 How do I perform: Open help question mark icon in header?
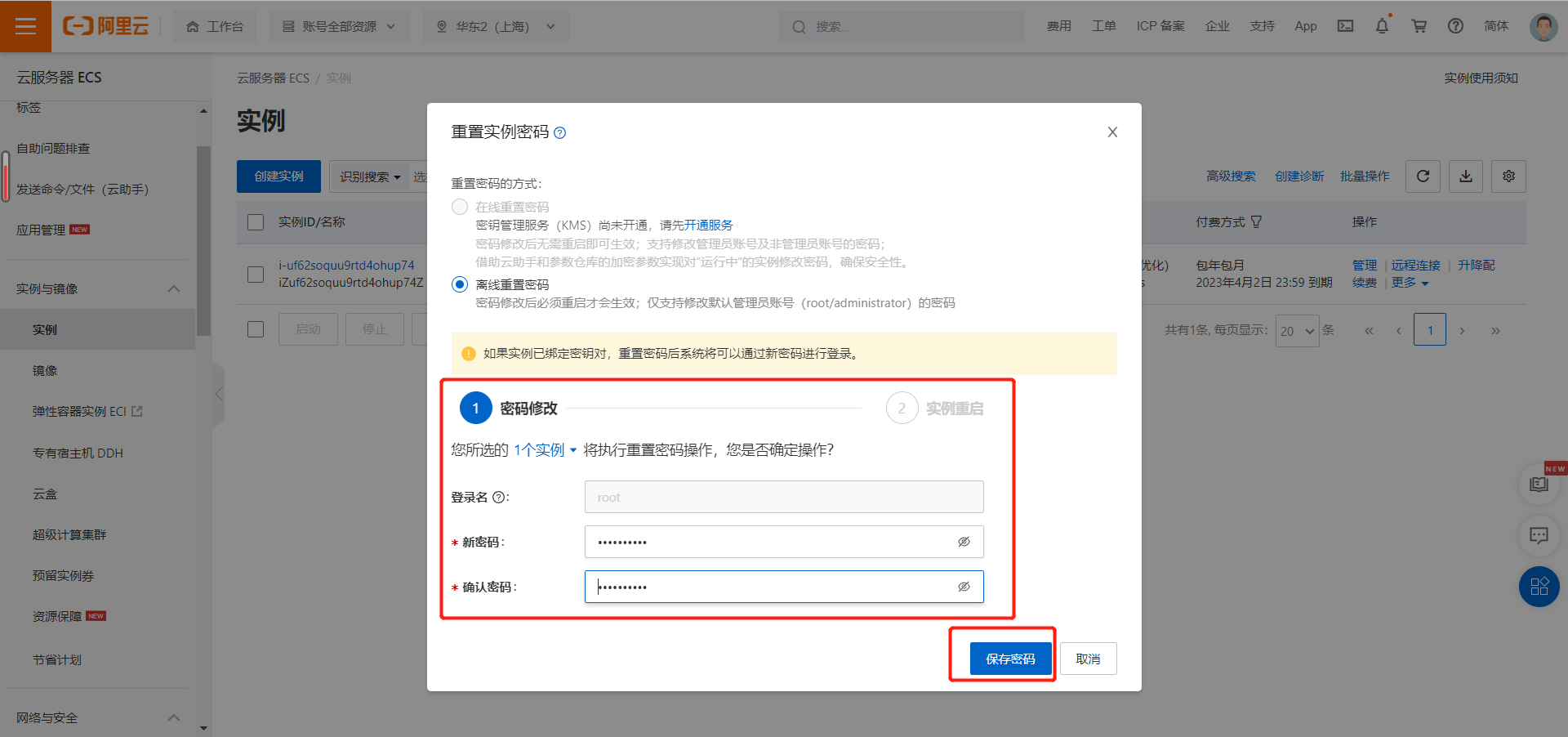tap(1455, 26)
